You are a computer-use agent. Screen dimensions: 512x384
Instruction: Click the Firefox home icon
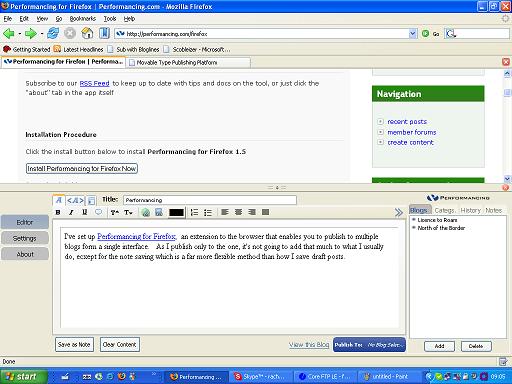tap(87, 33)
